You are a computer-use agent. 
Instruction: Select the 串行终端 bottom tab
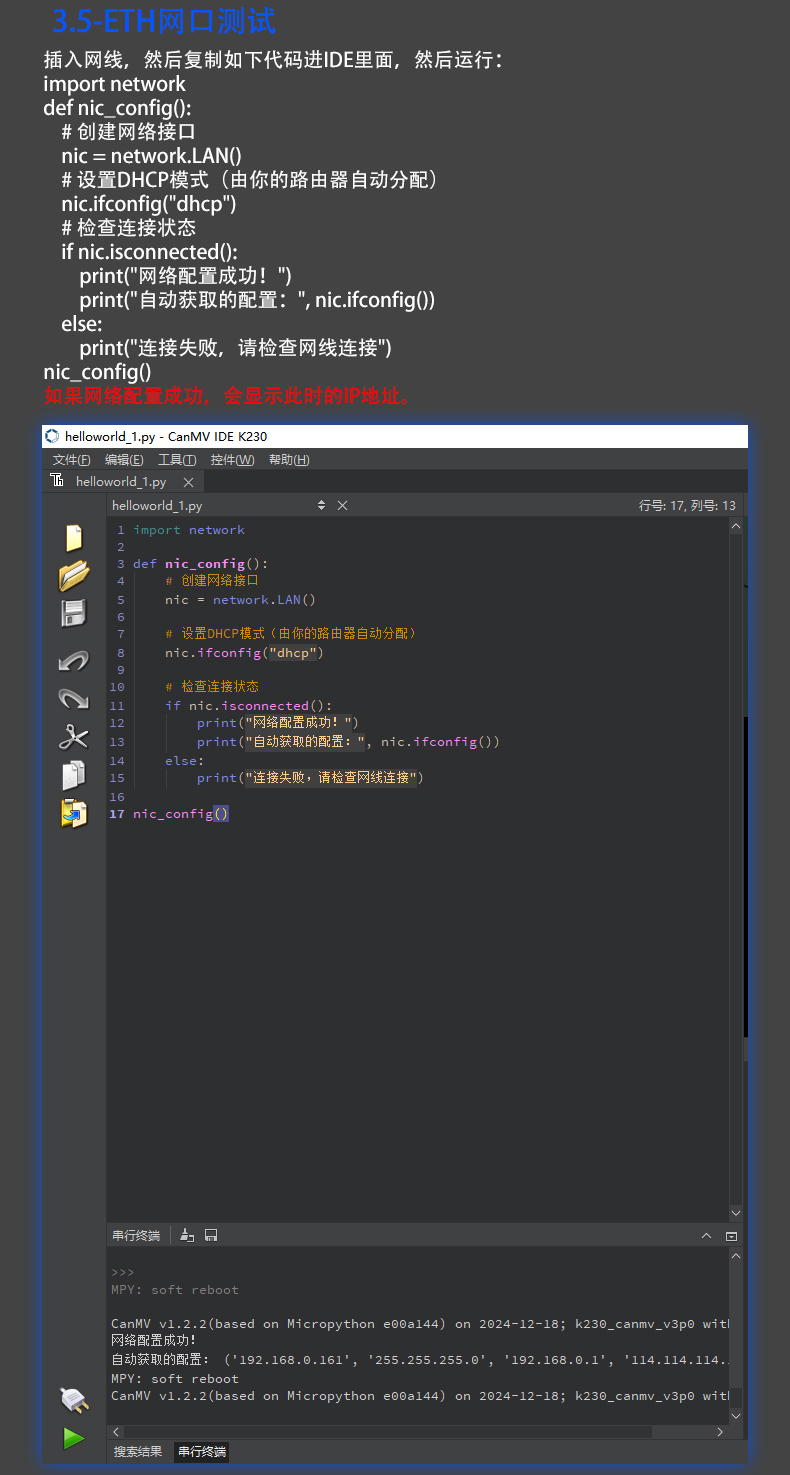pos(202,1452)
